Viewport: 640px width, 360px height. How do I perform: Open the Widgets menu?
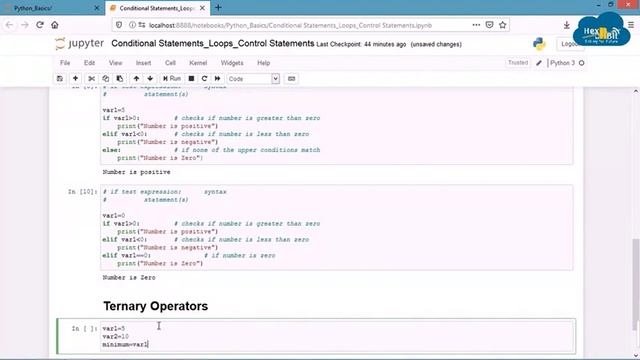[x=232, y=63]
